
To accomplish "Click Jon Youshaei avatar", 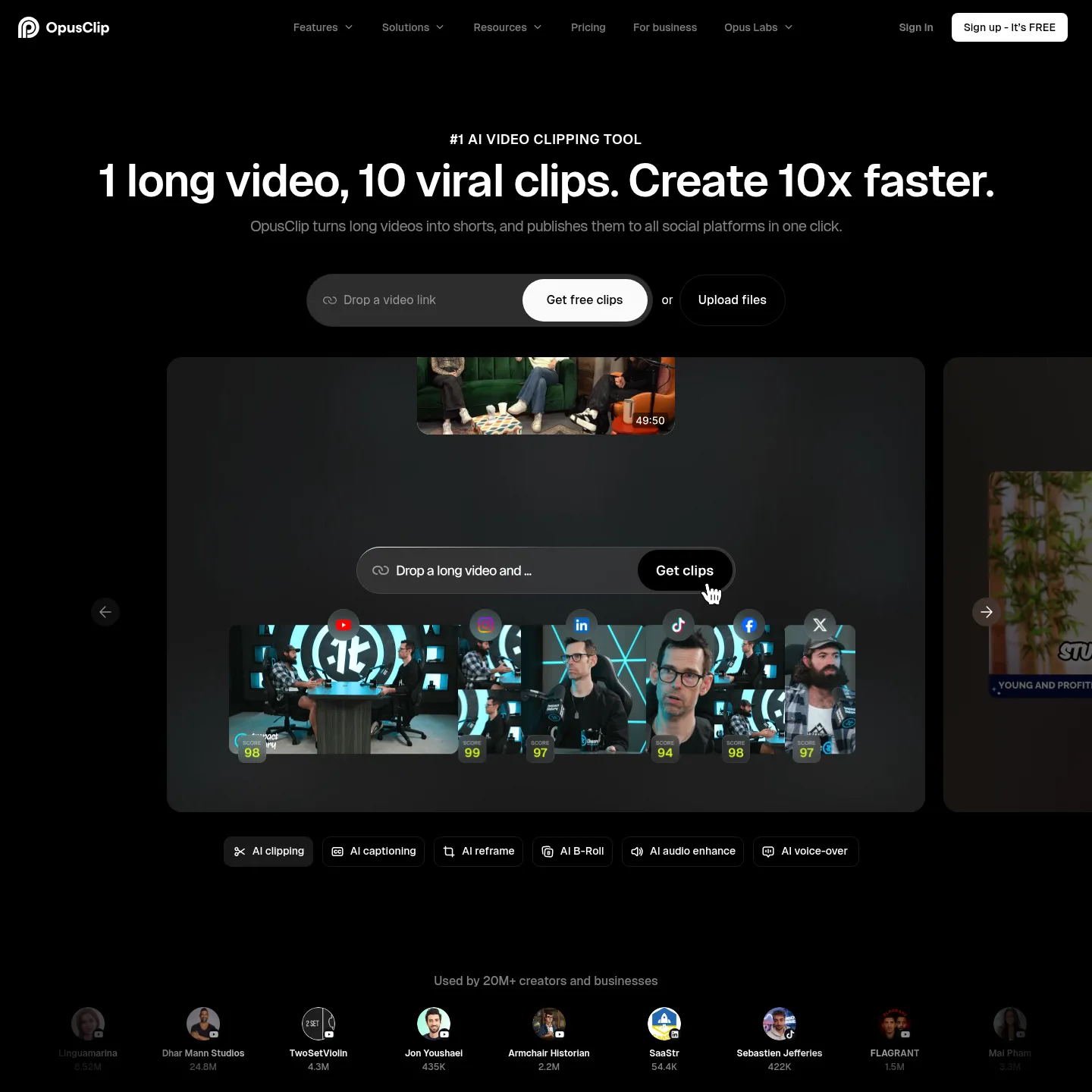I will 434,1024.
